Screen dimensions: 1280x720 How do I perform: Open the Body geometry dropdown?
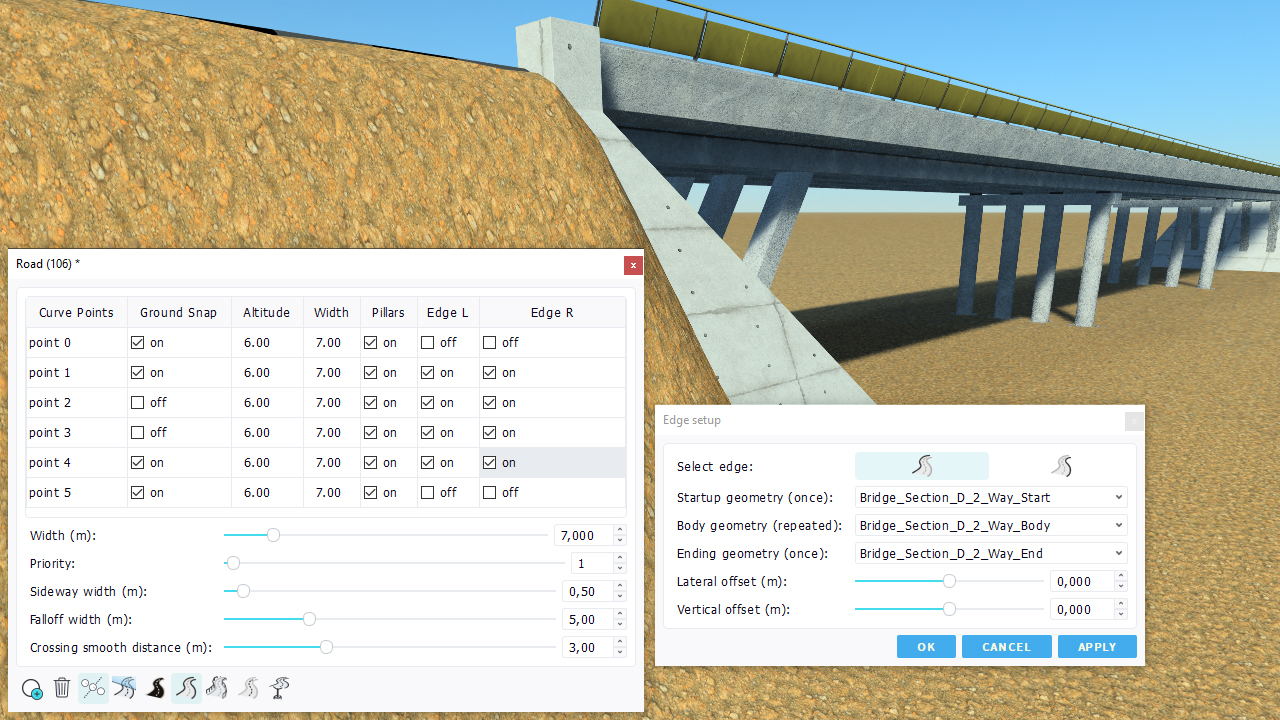coord(991,525)
